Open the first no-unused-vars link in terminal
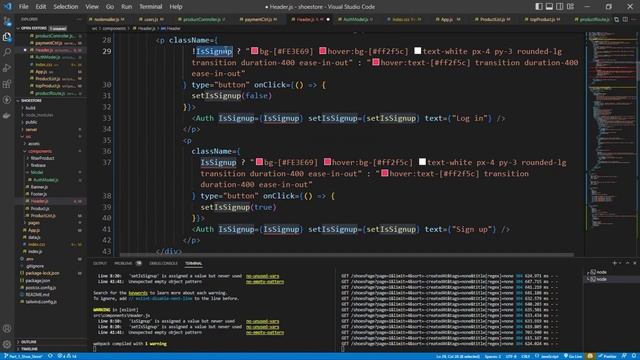The width and height of the screenshot is (640, 360). pos(262,276)
